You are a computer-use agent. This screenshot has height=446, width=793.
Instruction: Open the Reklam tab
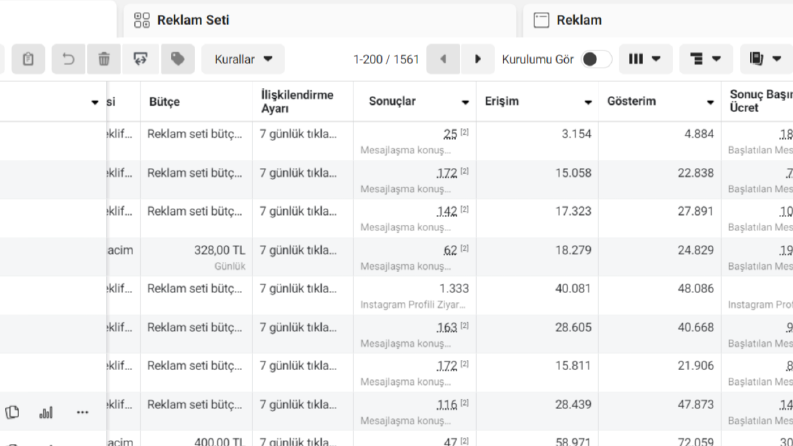pyautogui.click(x=657, y=20)
